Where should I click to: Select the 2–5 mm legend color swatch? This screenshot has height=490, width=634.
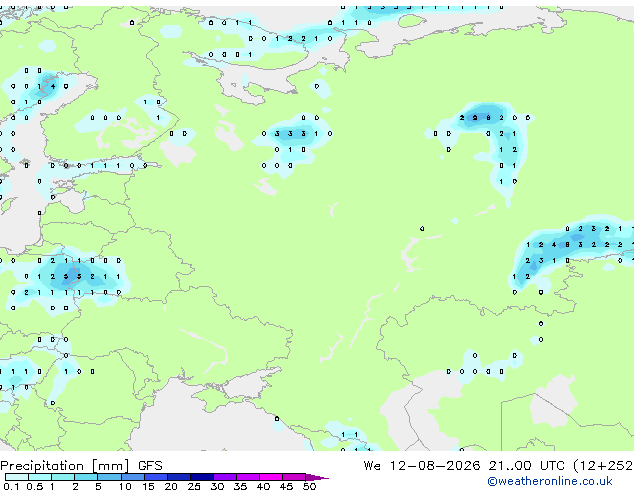click(86, 477)
